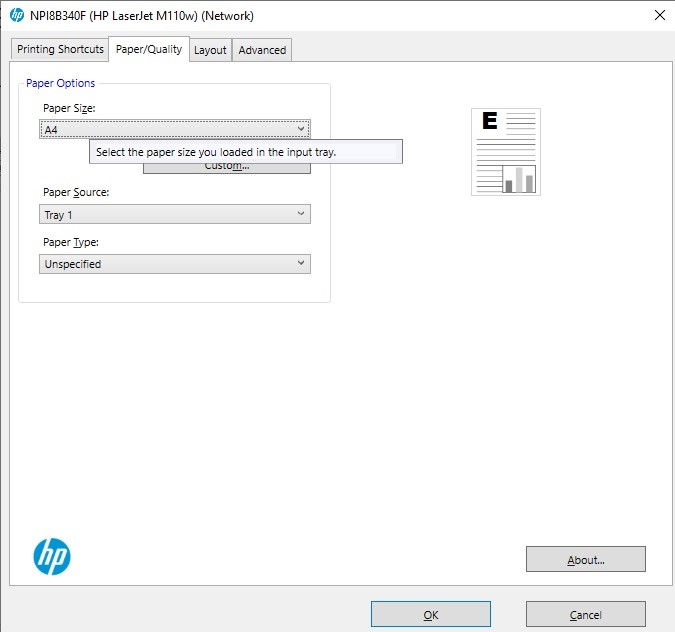This screenshot has width=675, height=632.
Task: Click the Paper Options group title
Action: 60,83
